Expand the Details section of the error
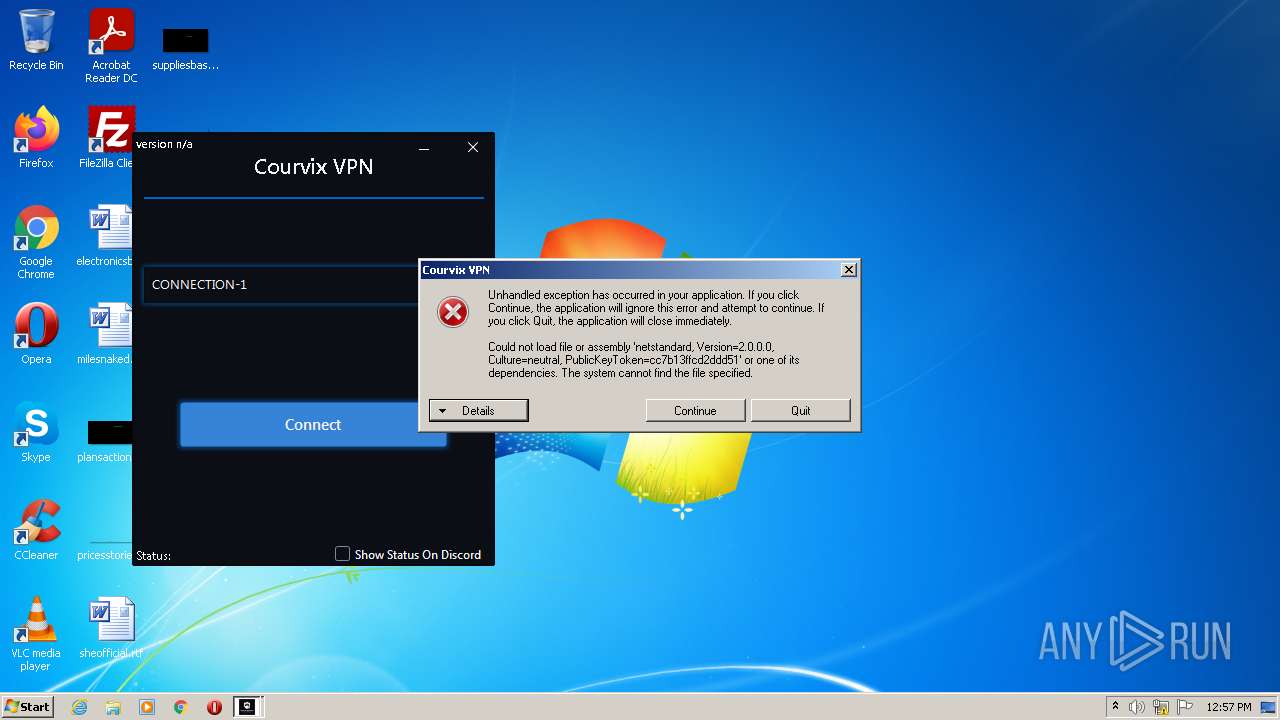This screenshot has width=1280, height=720. tap(478, 411)
